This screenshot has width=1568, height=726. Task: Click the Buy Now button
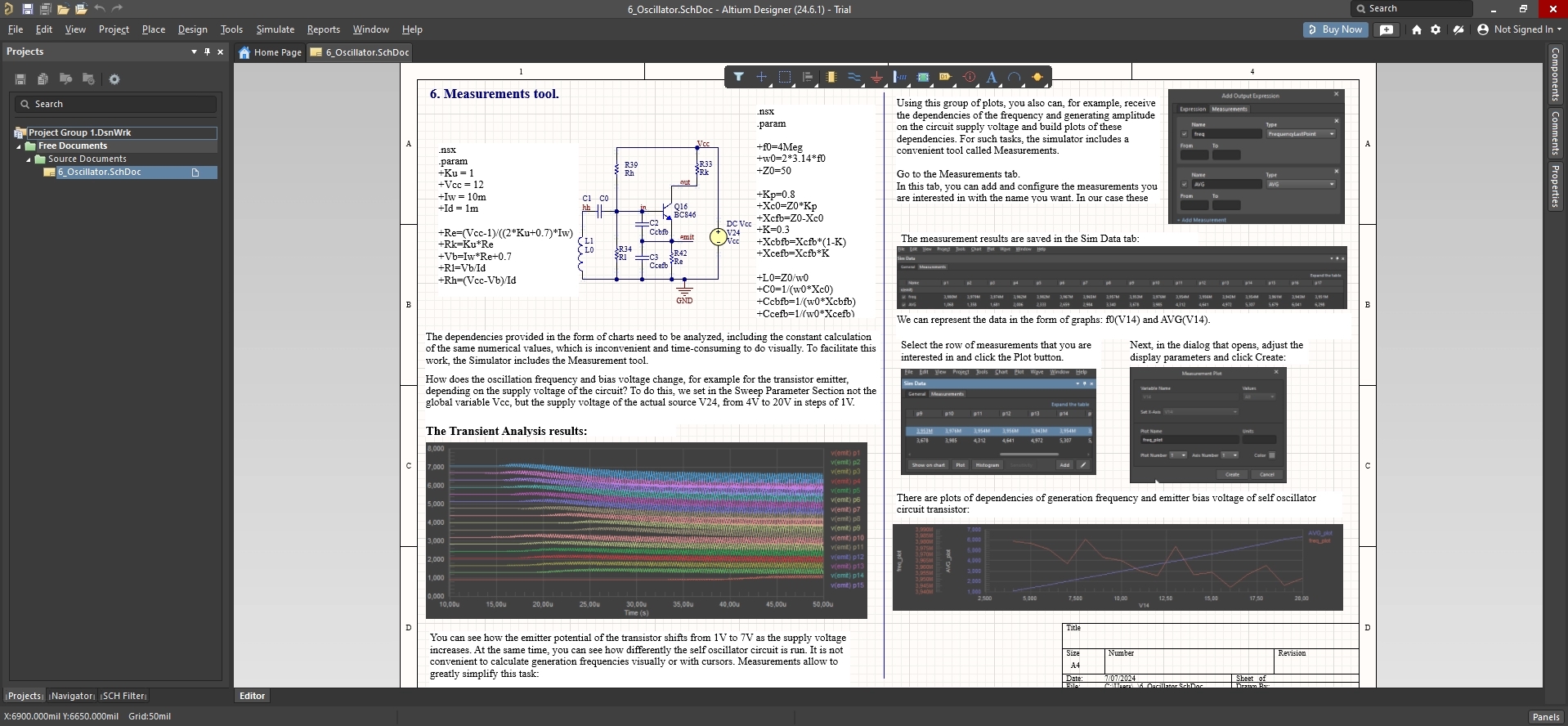pos(1334,29)
